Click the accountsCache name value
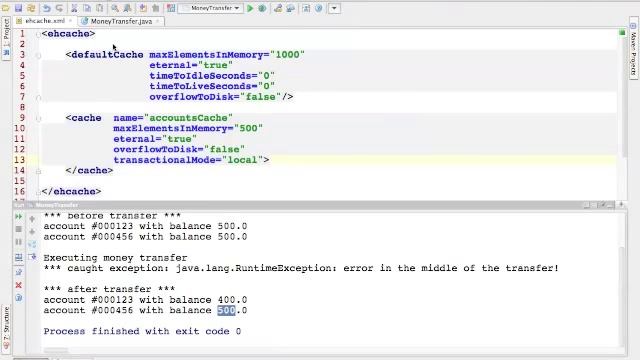 (x=188, y=118)
